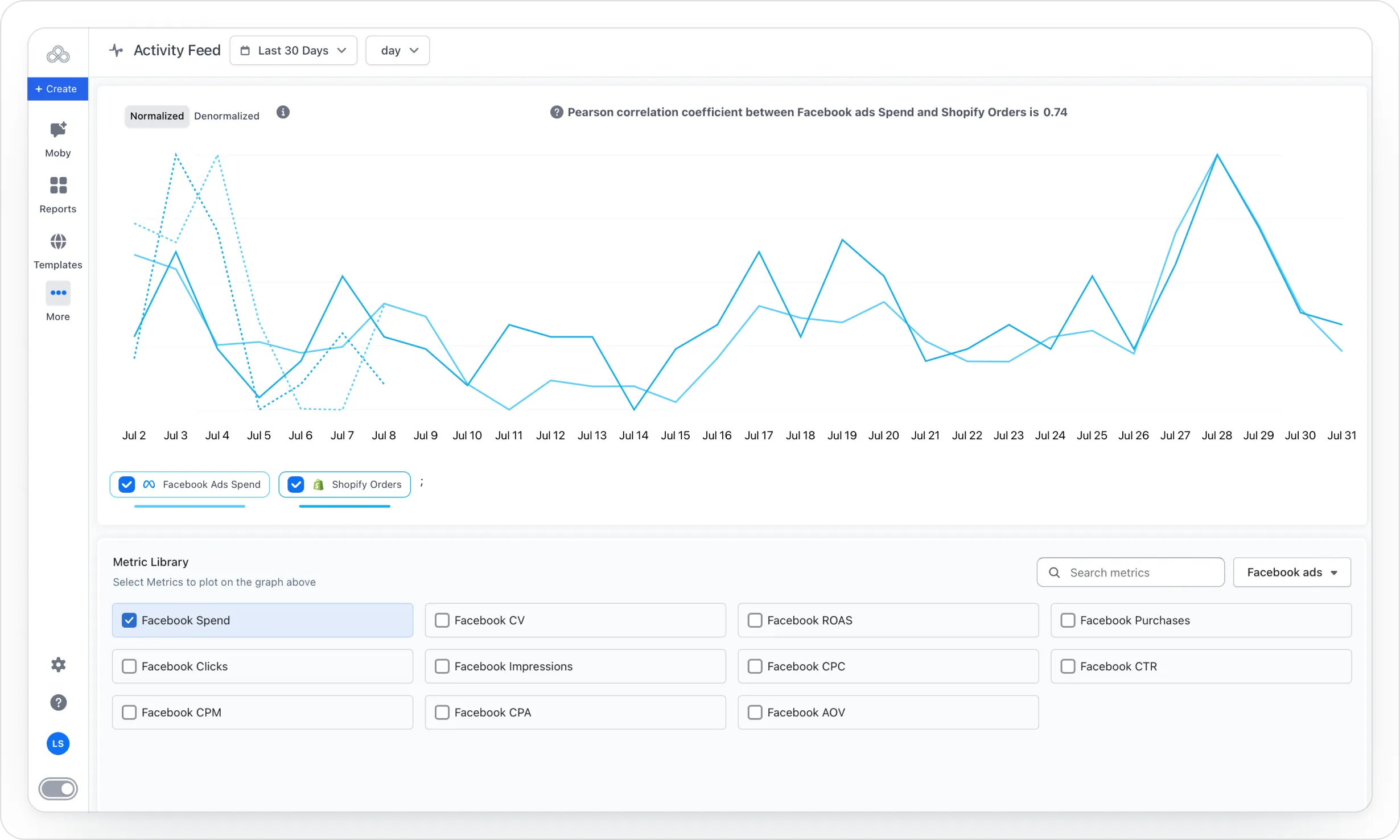The width and height of the screenshot is (1400, 840).
Task: Switch to the Denormalized view tab
Action: coord(227,116)
